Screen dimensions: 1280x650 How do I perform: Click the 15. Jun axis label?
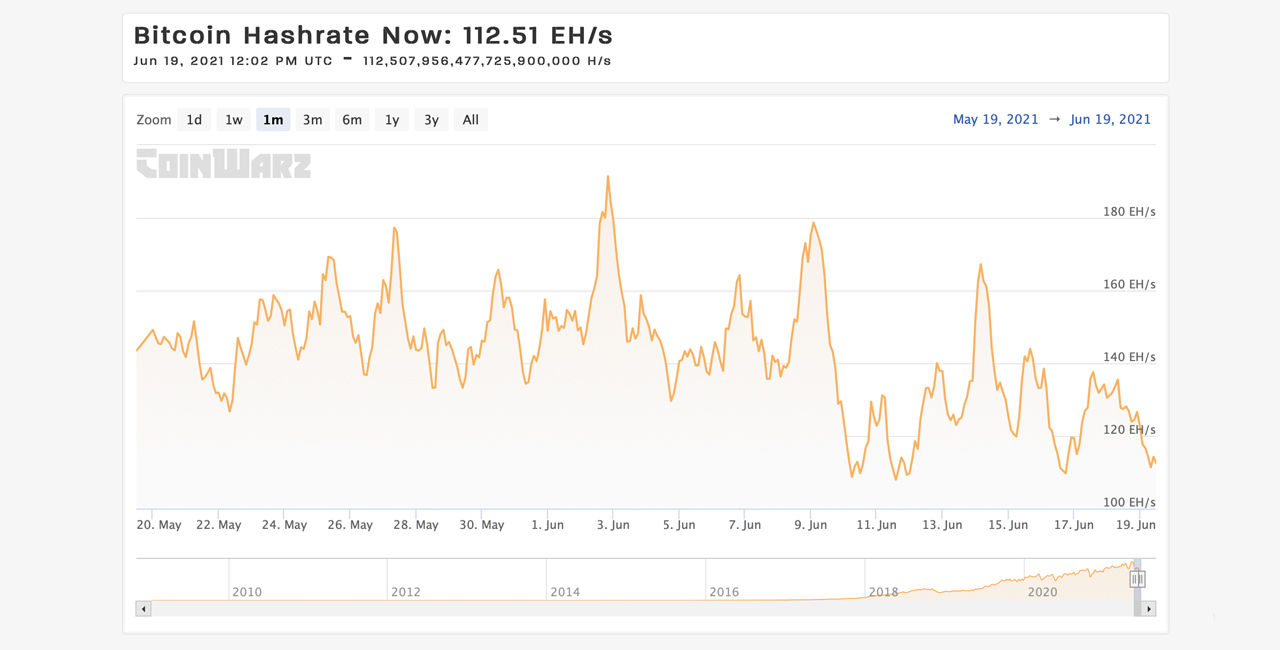coord(1008,525)
